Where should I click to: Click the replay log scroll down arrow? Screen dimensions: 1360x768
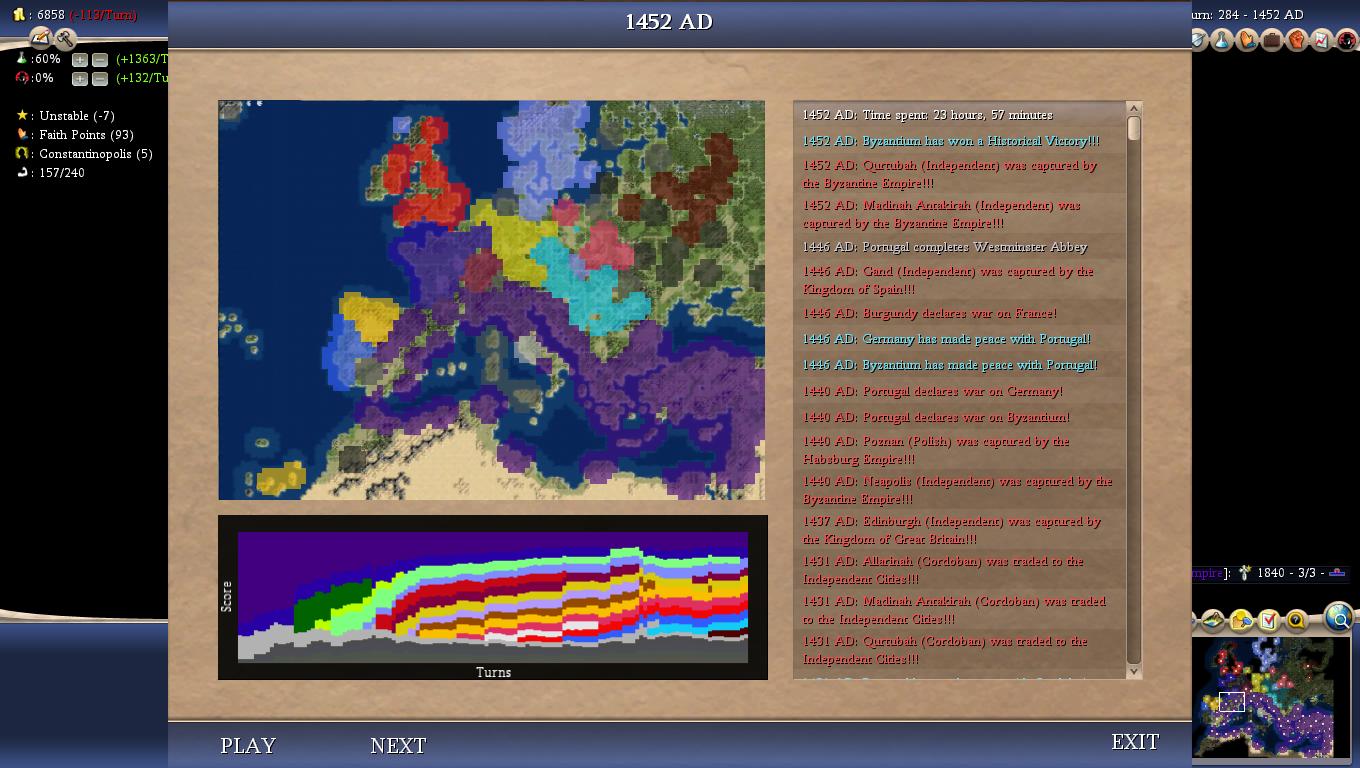click(x=1134, y=672)
